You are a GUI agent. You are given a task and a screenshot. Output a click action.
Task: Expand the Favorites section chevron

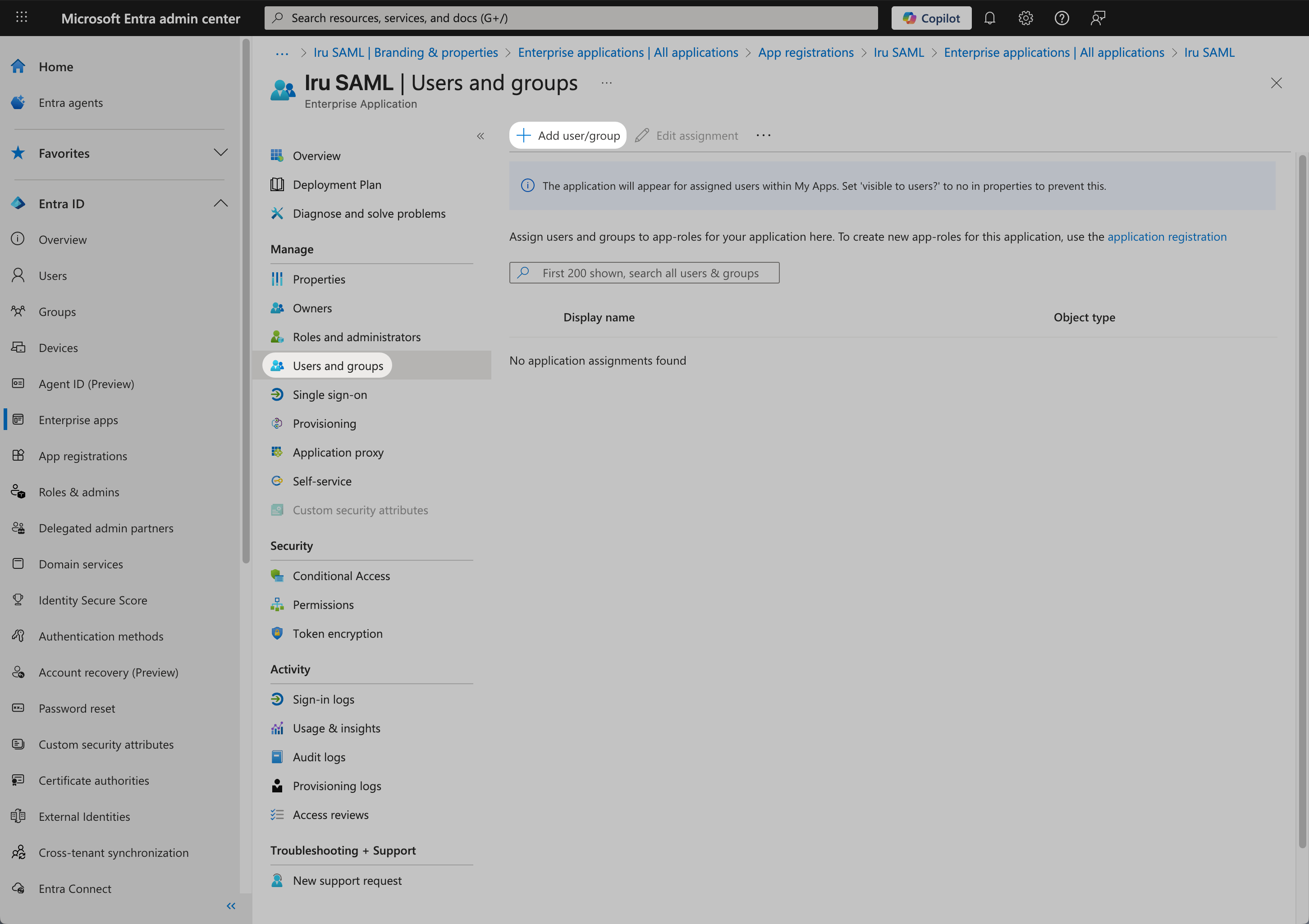(x=220, y=153)
